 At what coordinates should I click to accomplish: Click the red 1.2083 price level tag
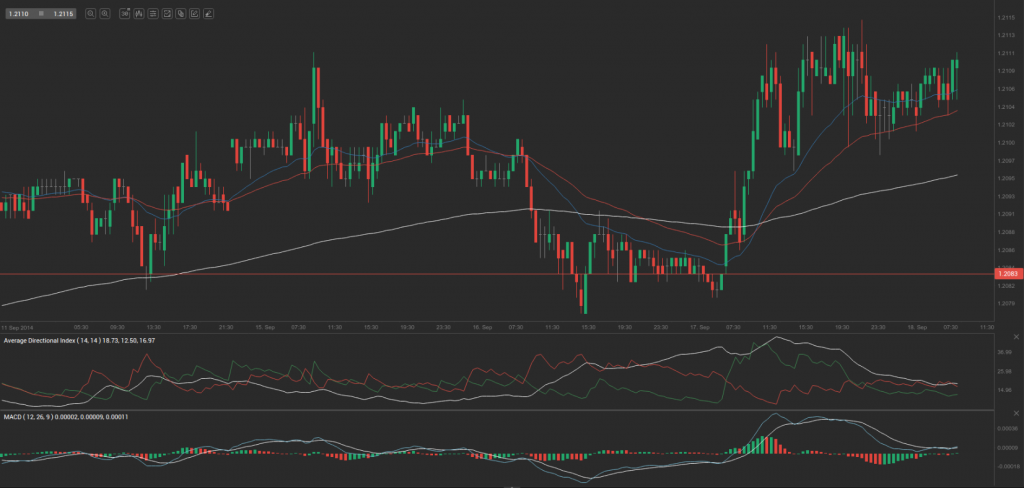1008,274
